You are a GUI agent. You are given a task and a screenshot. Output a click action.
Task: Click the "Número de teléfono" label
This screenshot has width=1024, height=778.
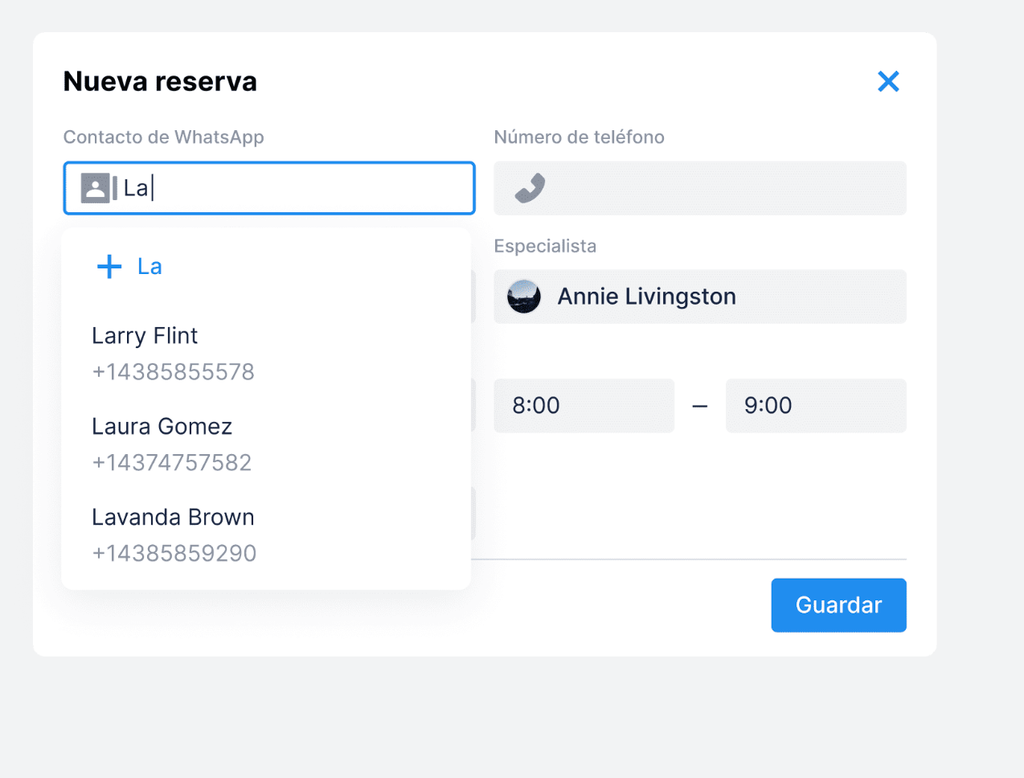point(579,137)
